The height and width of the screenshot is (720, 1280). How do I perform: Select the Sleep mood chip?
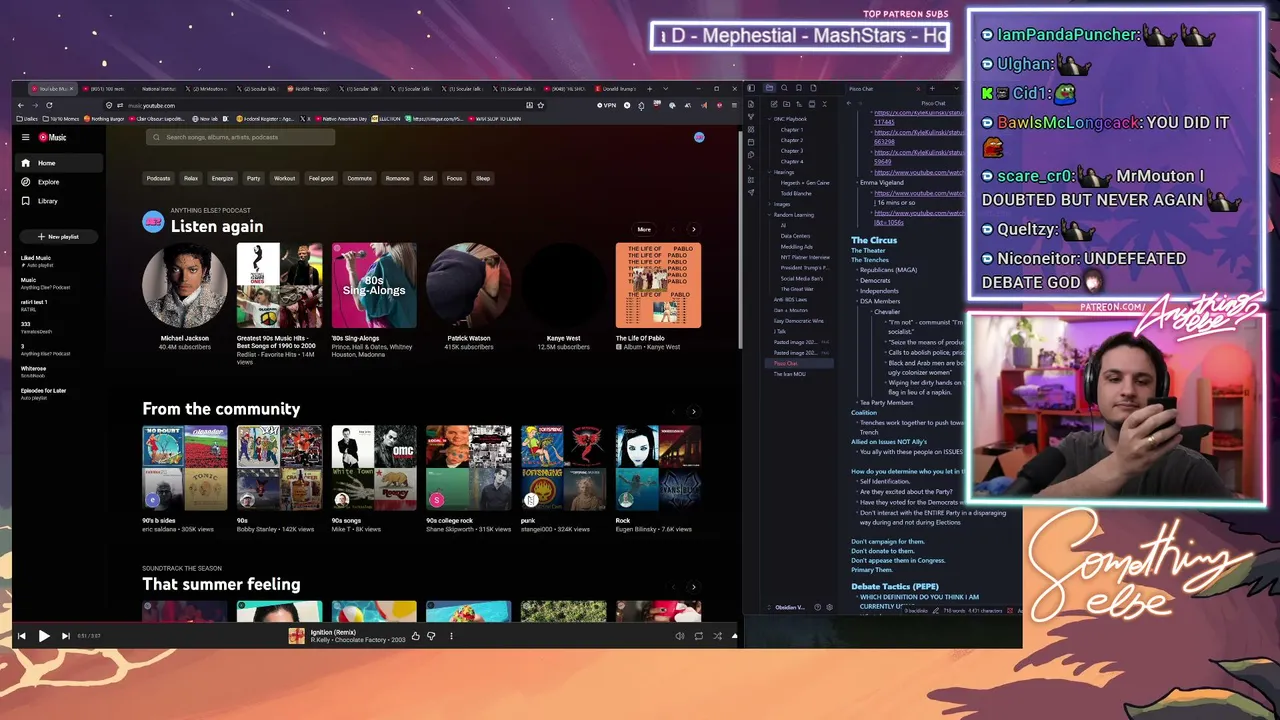click(483, 178)
